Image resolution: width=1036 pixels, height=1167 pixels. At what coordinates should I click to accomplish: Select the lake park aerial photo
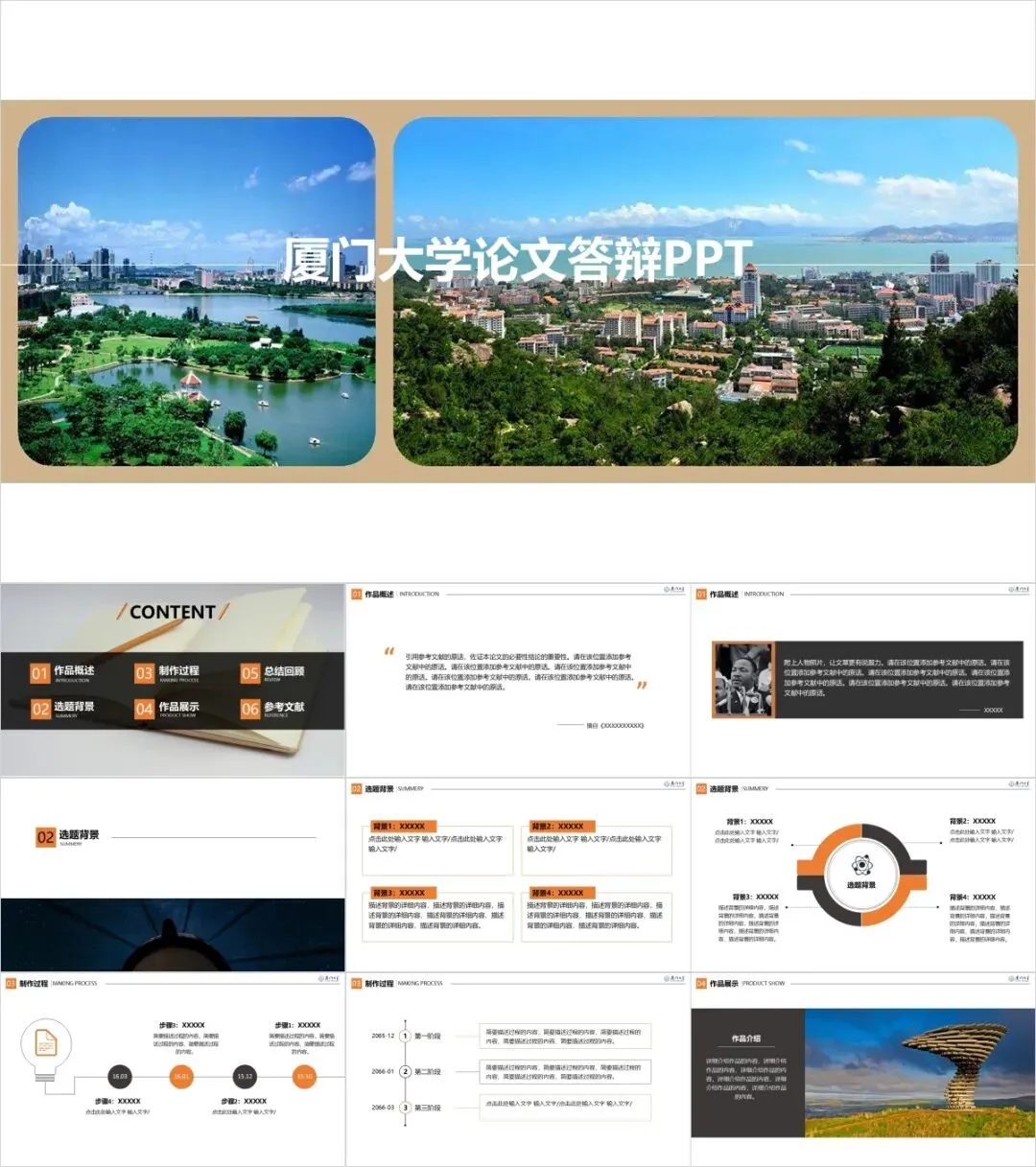point(197,292)
